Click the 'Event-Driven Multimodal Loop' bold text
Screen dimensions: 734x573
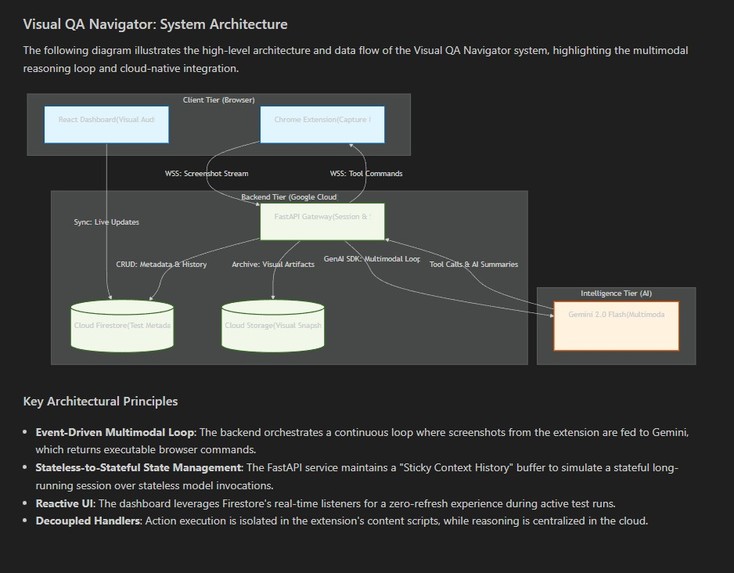(115, 432)
